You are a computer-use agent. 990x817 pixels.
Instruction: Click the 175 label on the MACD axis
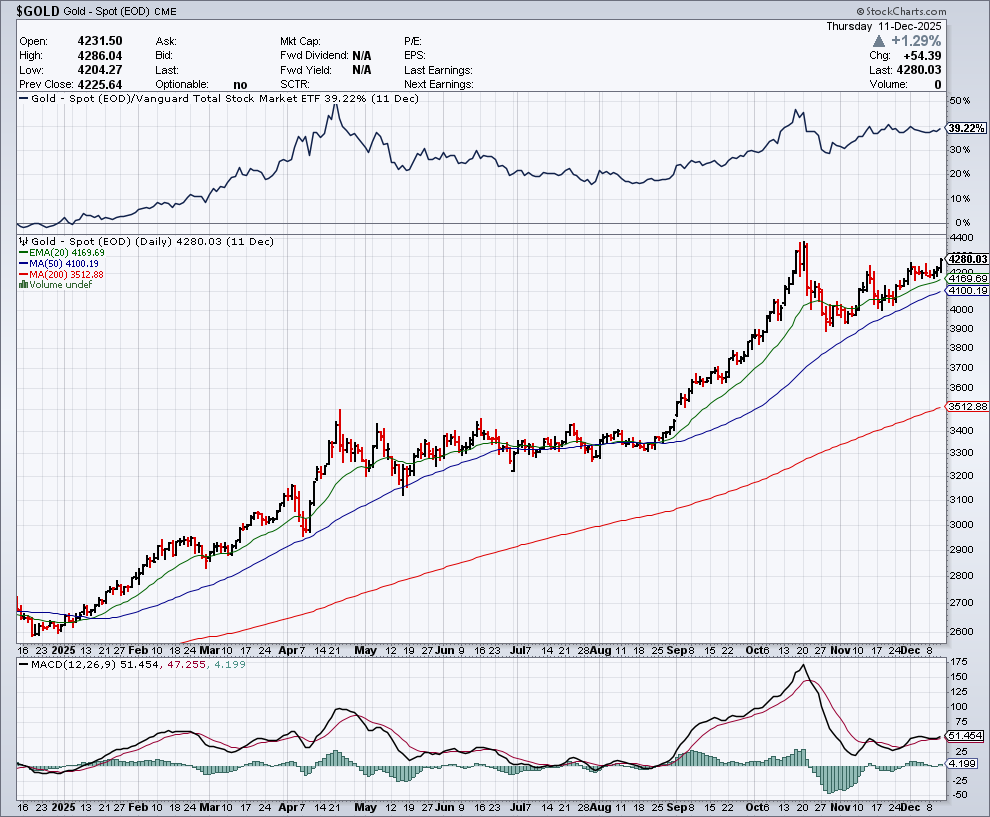[958, 662]
